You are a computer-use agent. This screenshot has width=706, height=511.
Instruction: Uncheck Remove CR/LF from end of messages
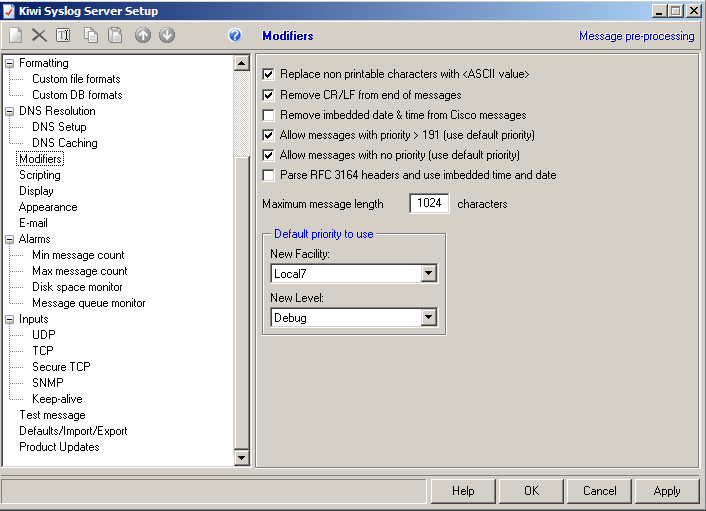tap(268, 95)
